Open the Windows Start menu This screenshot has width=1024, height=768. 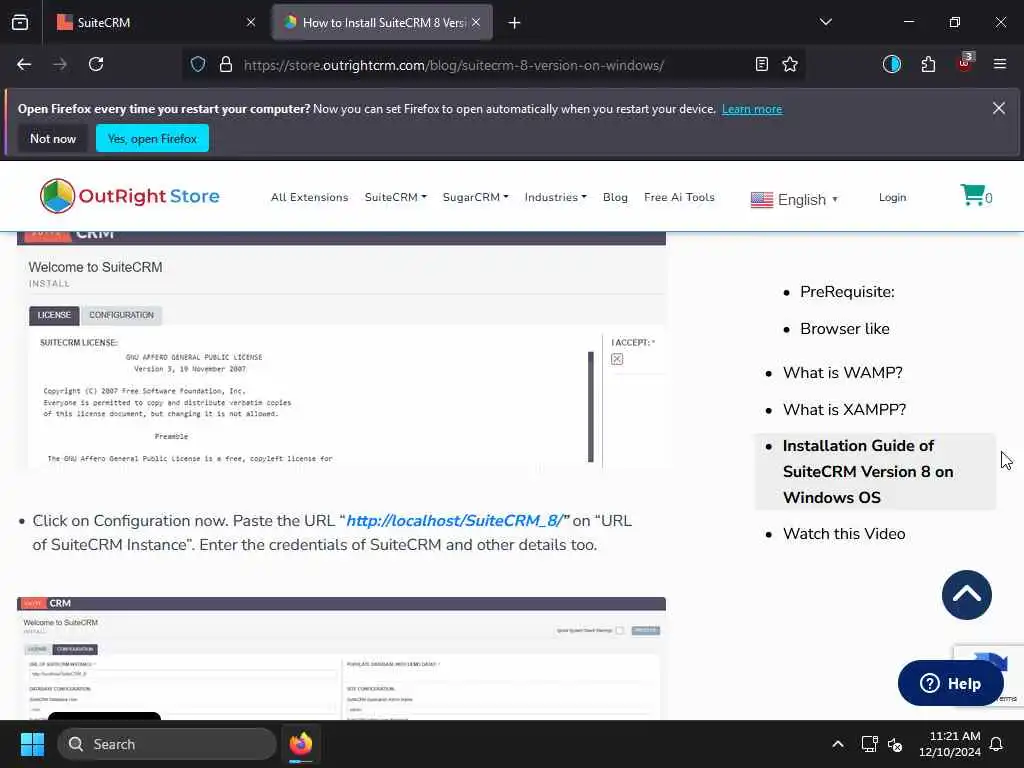(x=32, y=744)
